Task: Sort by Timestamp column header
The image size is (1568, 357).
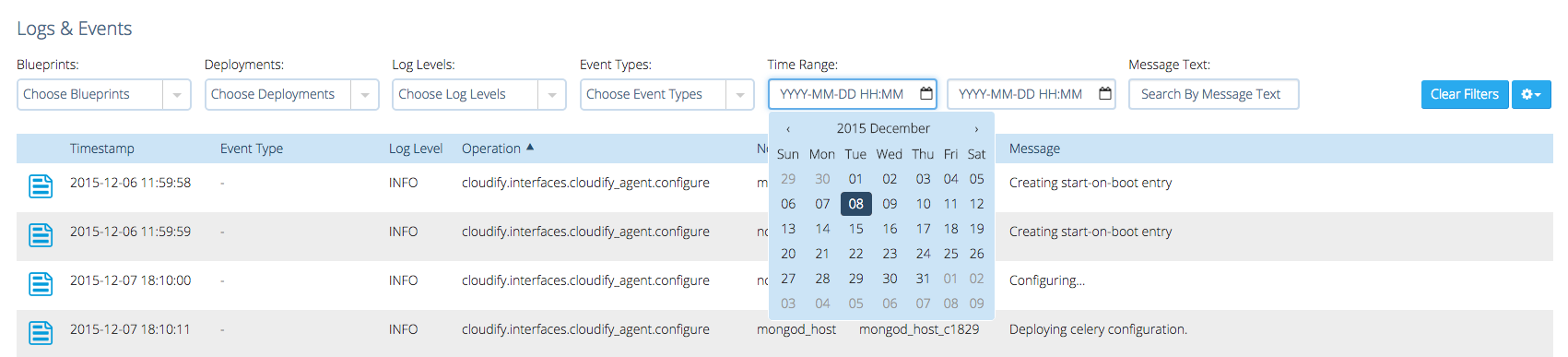Action: (102, 149)
